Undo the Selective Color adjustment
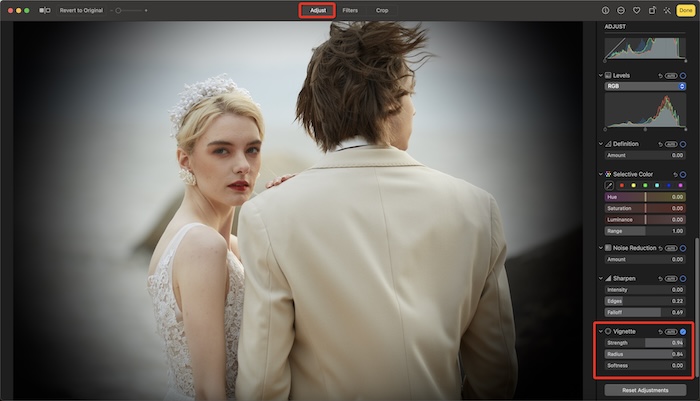700x401 pixels. click(675, 175)
